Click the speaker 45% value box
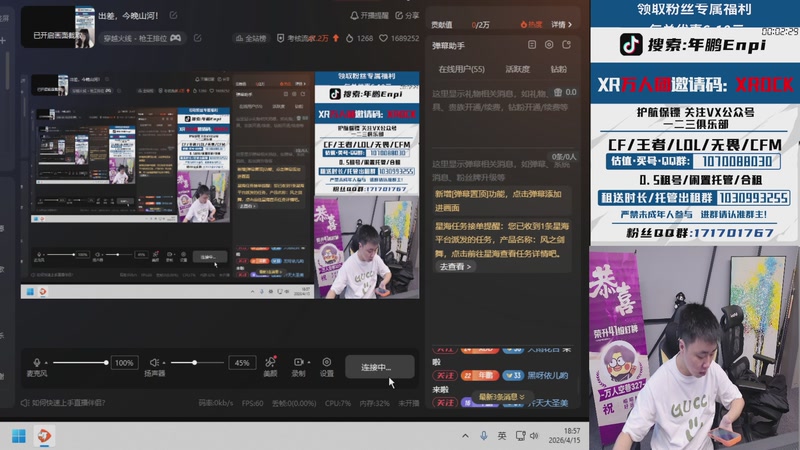This screenshot has width=800, height=450. [x=242, y=363]
